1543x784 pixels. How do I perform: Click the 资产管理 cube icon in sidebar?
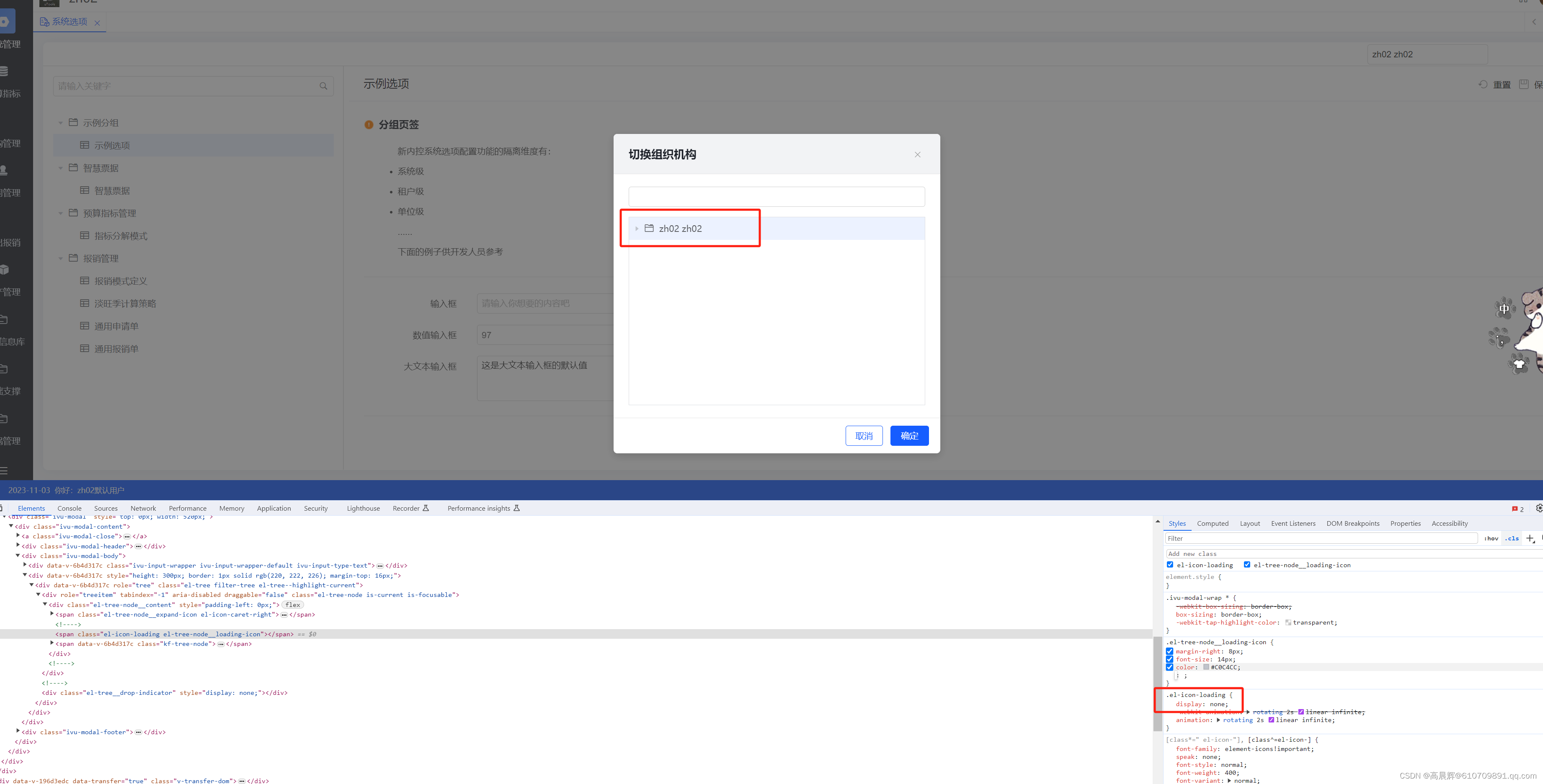pos(4,269)
